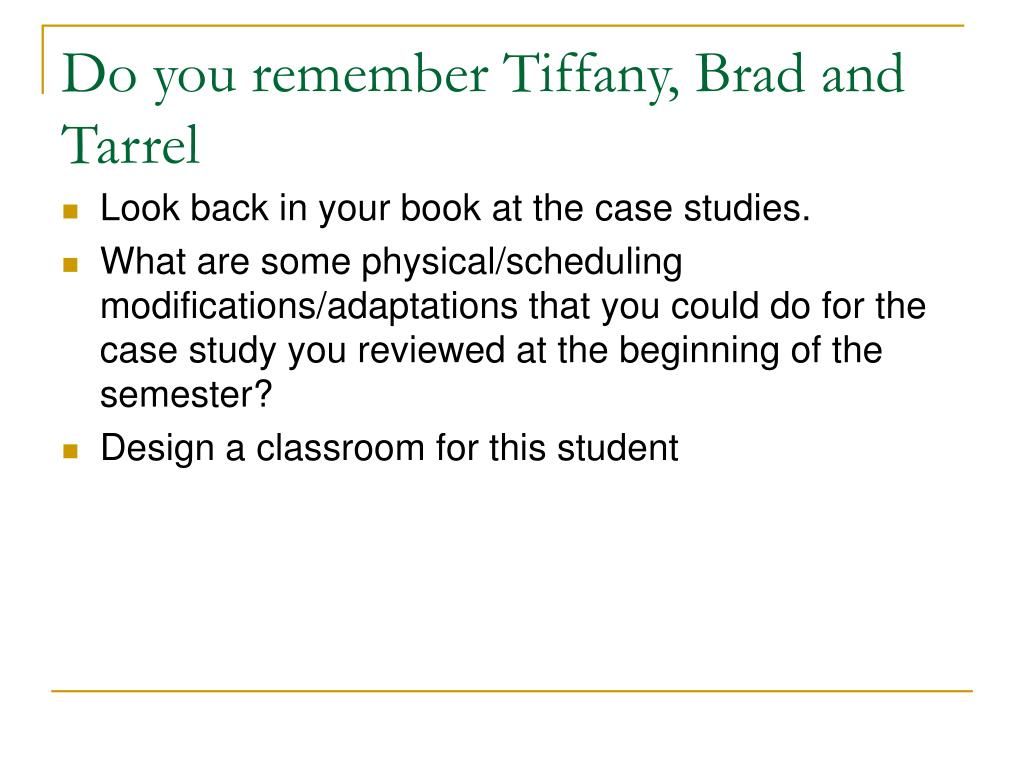Click the words 'beginning of the'

click(x=750, y=351)
